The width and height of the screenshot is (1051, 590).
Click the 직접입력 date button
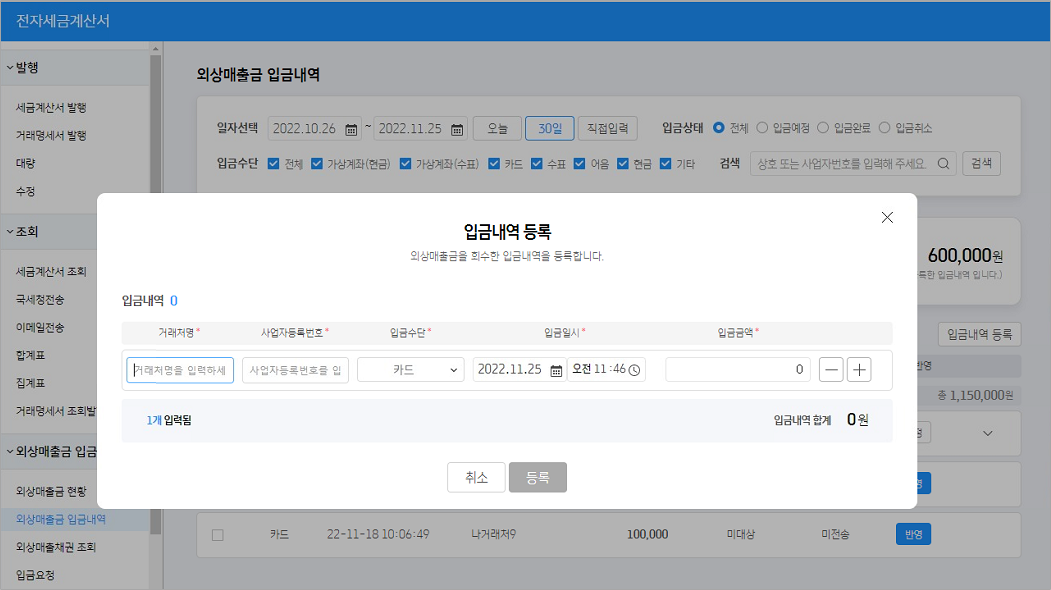(607, 128)
